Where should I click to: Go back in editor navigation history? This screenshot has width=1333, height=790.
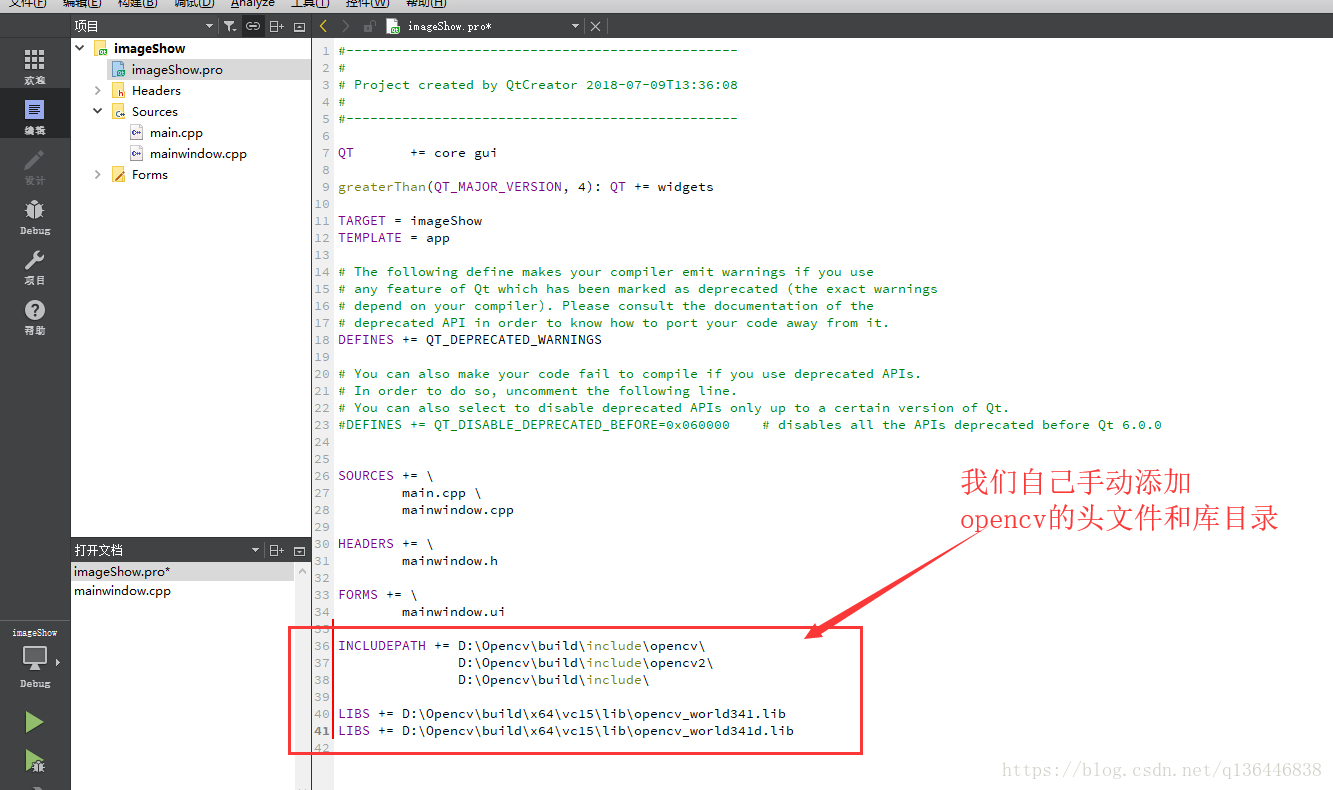pyautogui.click(x=323, y=26)
